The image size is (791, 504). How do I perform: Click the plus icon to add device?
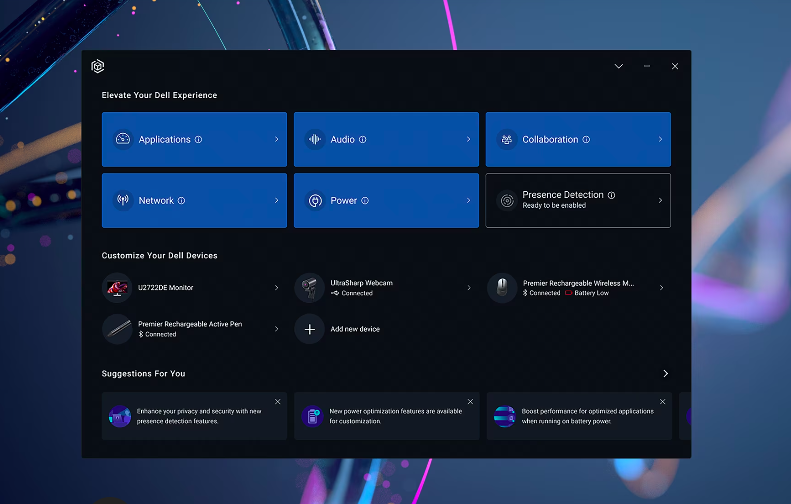click(x=310, y=329)
